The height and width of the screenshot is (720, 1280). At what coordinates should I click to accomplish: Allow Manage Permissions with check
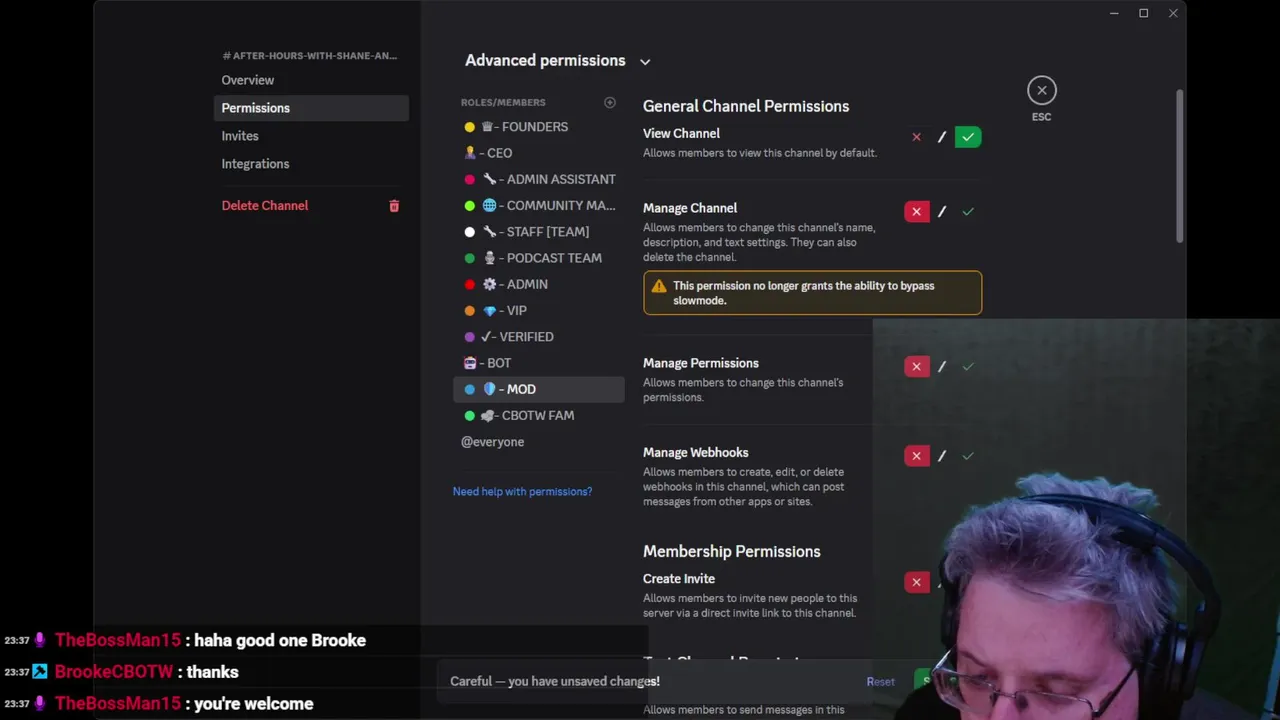pyautogui.click(x=968, y=366)
